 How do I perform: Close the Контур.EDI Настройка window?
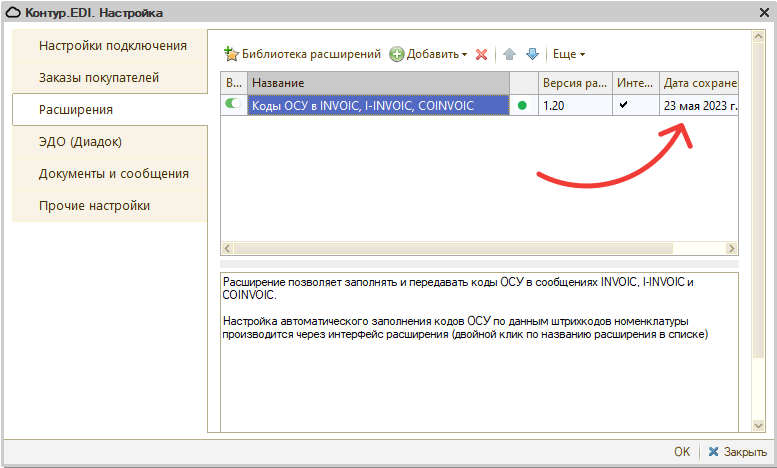764,12
